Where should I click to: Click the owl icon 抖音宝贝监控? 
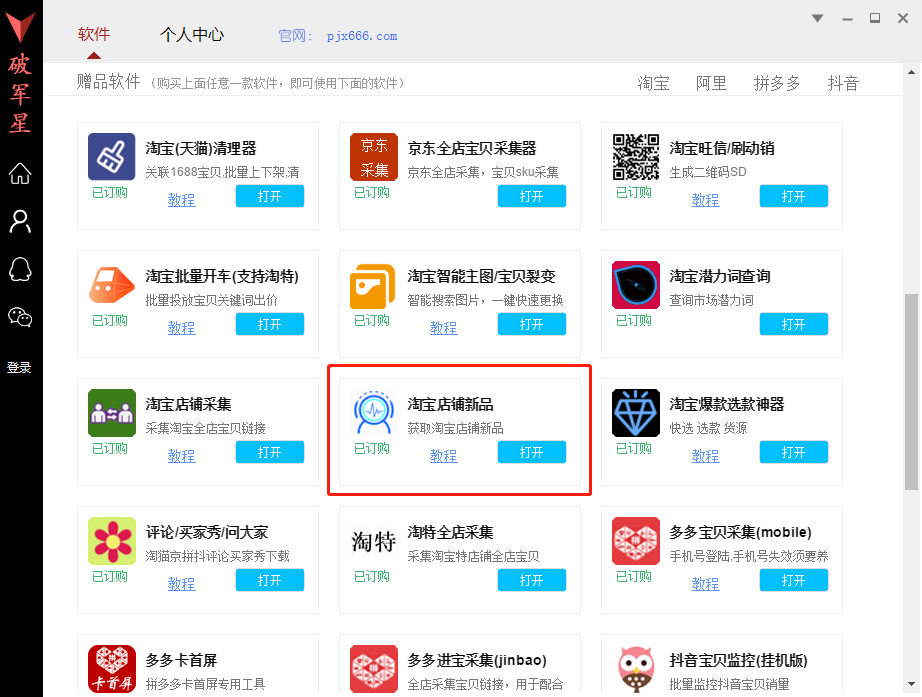(x=636, y=669)
